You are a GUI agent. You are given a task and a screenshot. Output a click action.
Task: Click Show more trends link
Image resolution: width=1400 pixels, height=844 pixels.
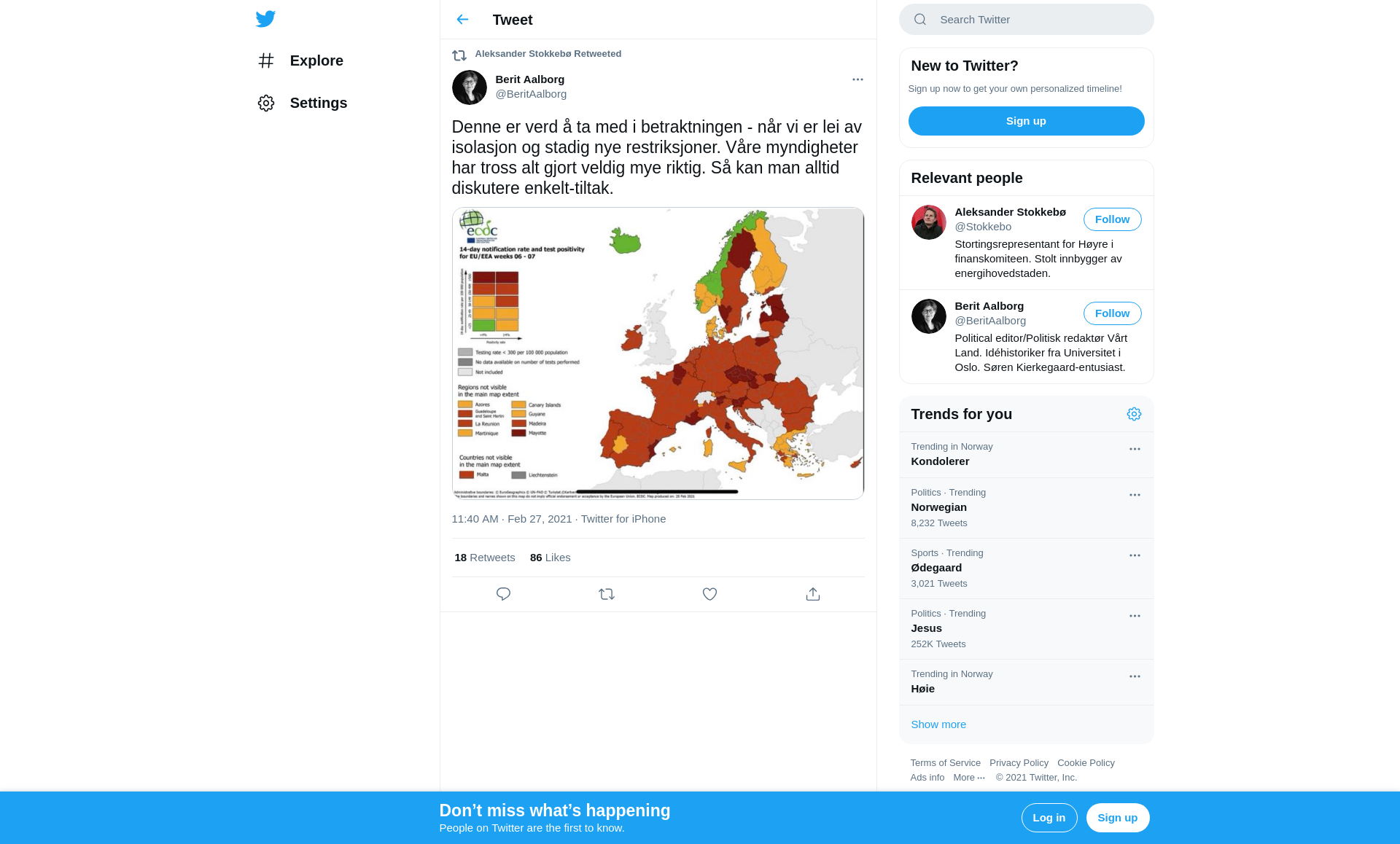point(938,724)
